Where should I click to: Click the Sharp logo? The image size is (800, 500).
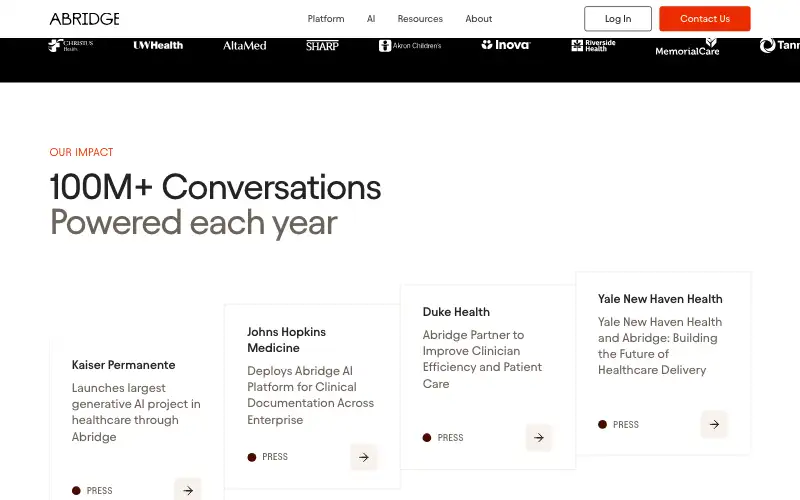click(322, 45)
